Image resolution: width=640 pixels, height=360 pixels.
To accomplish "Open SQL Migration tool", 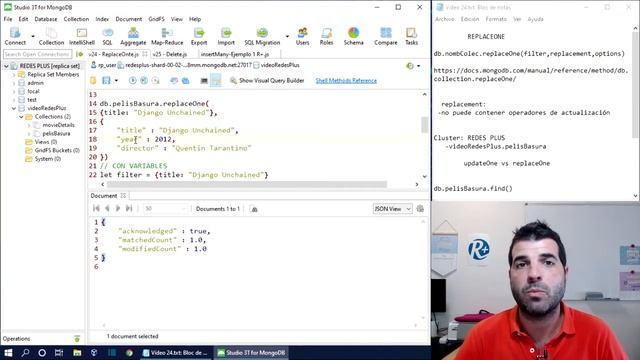I will 262,36.
